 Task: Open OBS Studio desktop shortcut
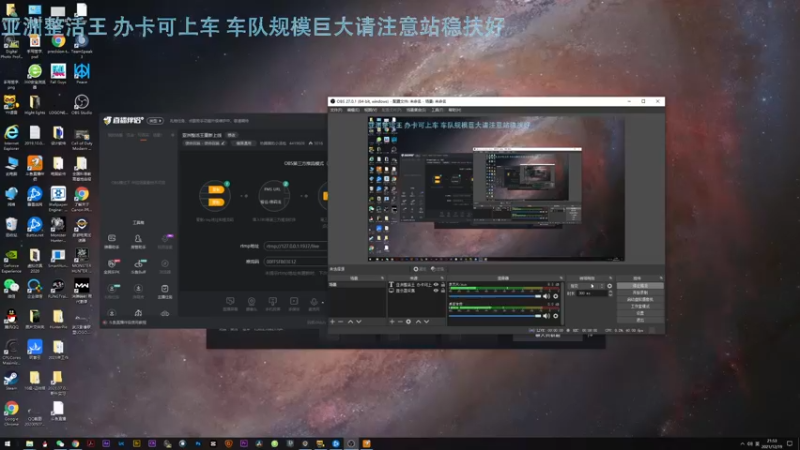82,105
